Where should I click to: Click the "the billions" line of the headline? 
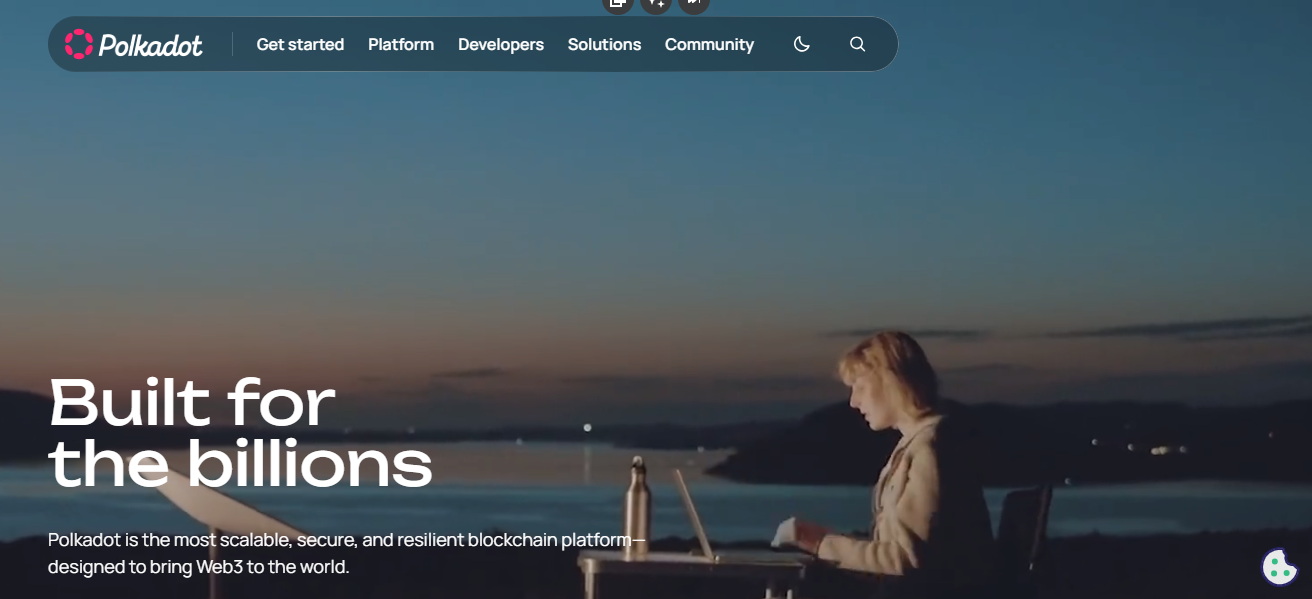click(x=240, y=464)
